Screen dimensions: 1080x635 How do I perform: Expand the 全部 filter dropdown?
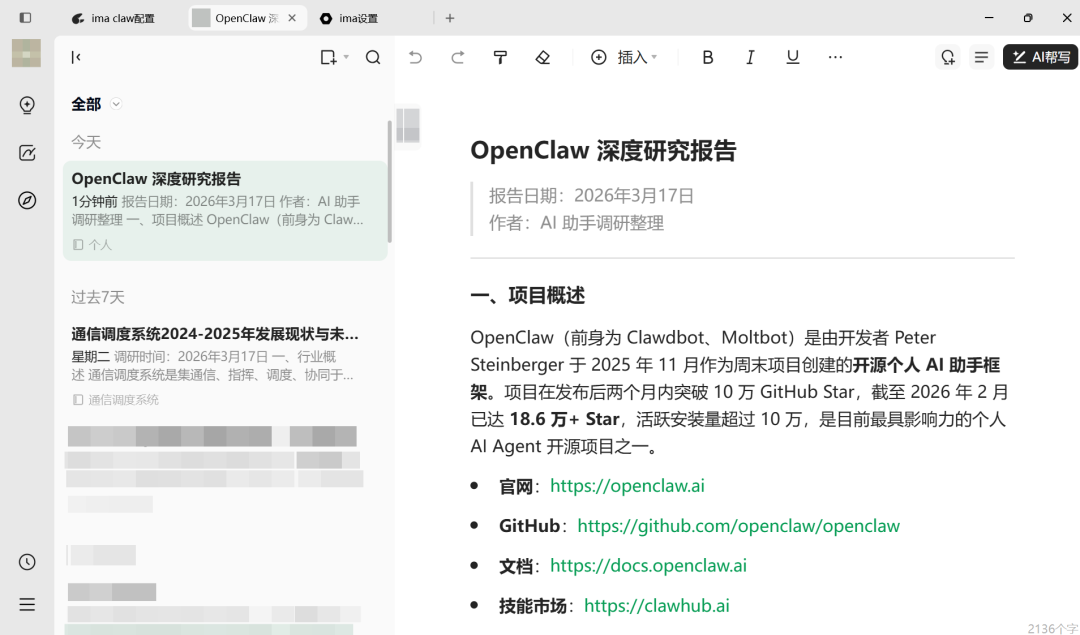click(116, 104)
